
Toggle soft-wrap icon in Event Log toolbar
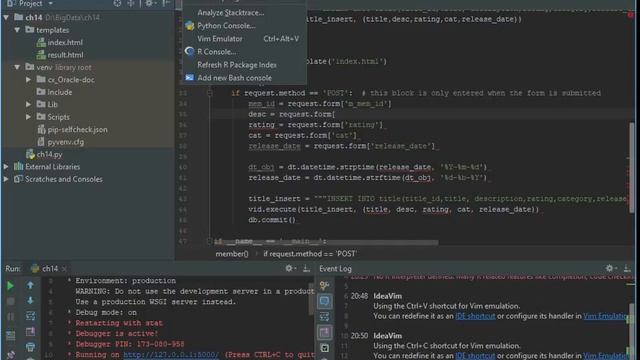pyautogui.click(x=324, y=316)
